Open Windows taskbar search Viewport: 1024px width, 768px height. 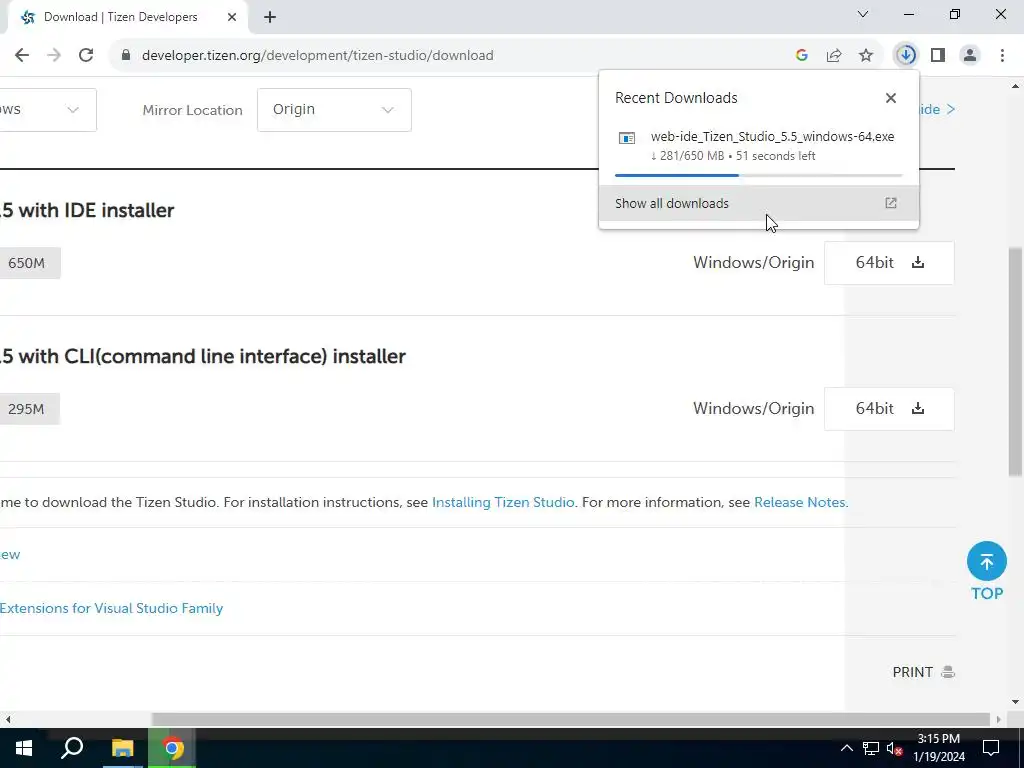(x=72, y=748)
